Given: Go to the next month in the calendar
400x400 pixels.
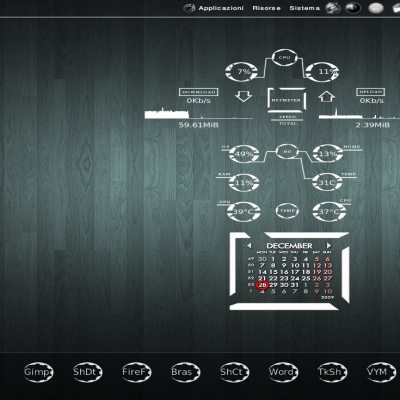Looking at the screenshot, I should point(329,246).
